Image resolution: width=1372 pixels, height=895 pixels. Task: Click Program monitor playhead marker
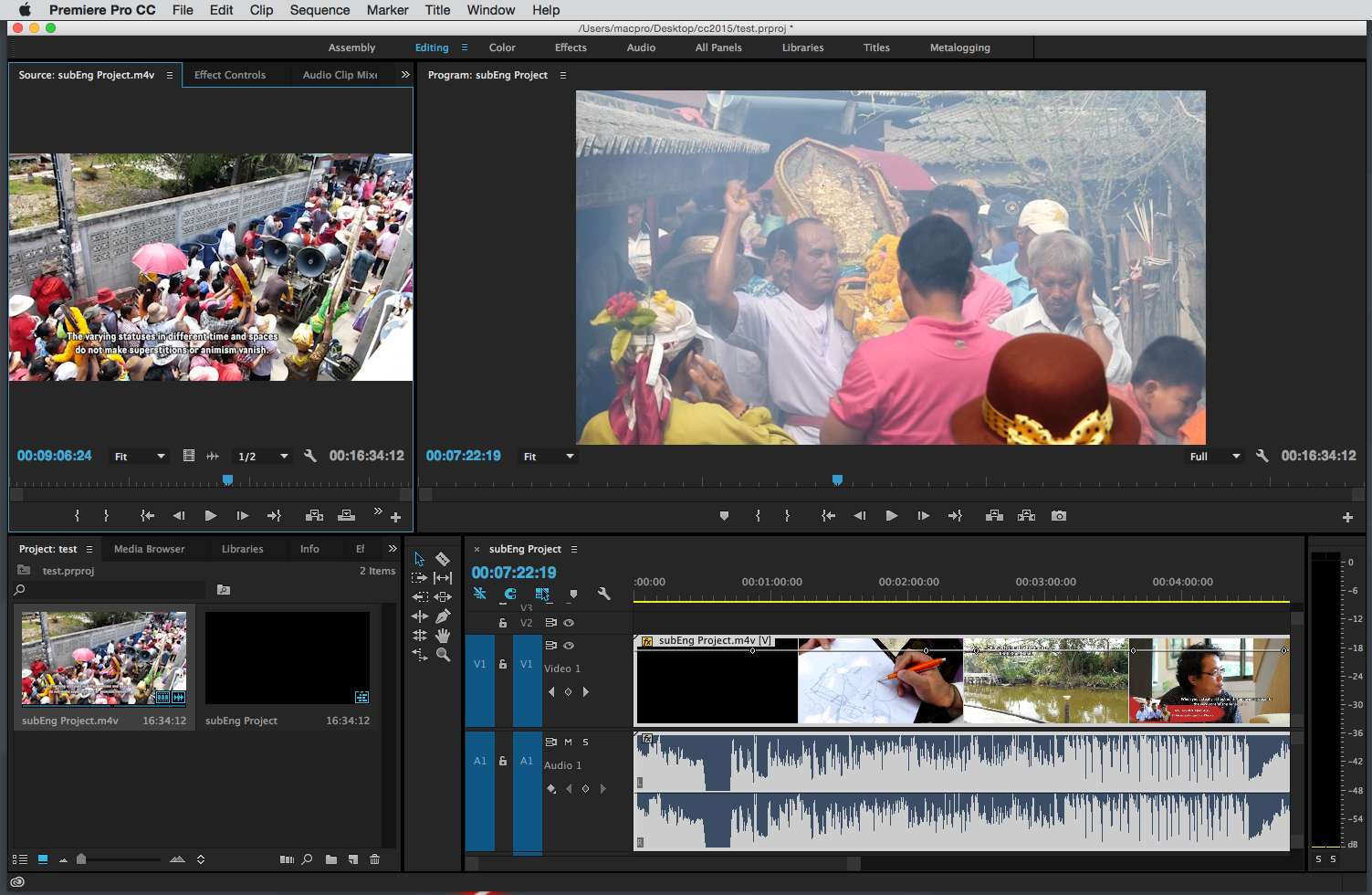pos(837,479)
